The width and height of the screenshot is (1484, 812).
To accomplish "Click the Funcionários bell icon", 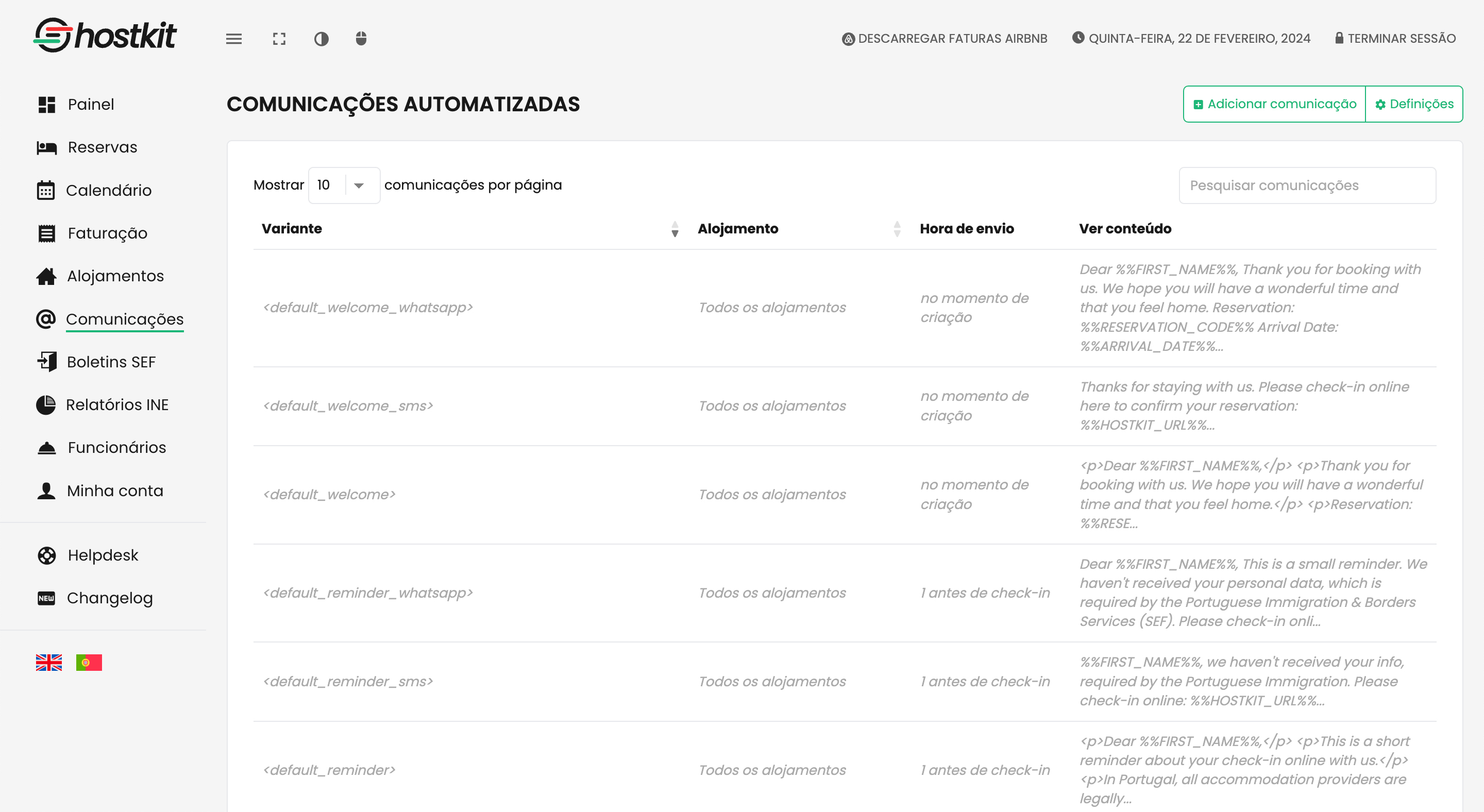I will (47, 447).
